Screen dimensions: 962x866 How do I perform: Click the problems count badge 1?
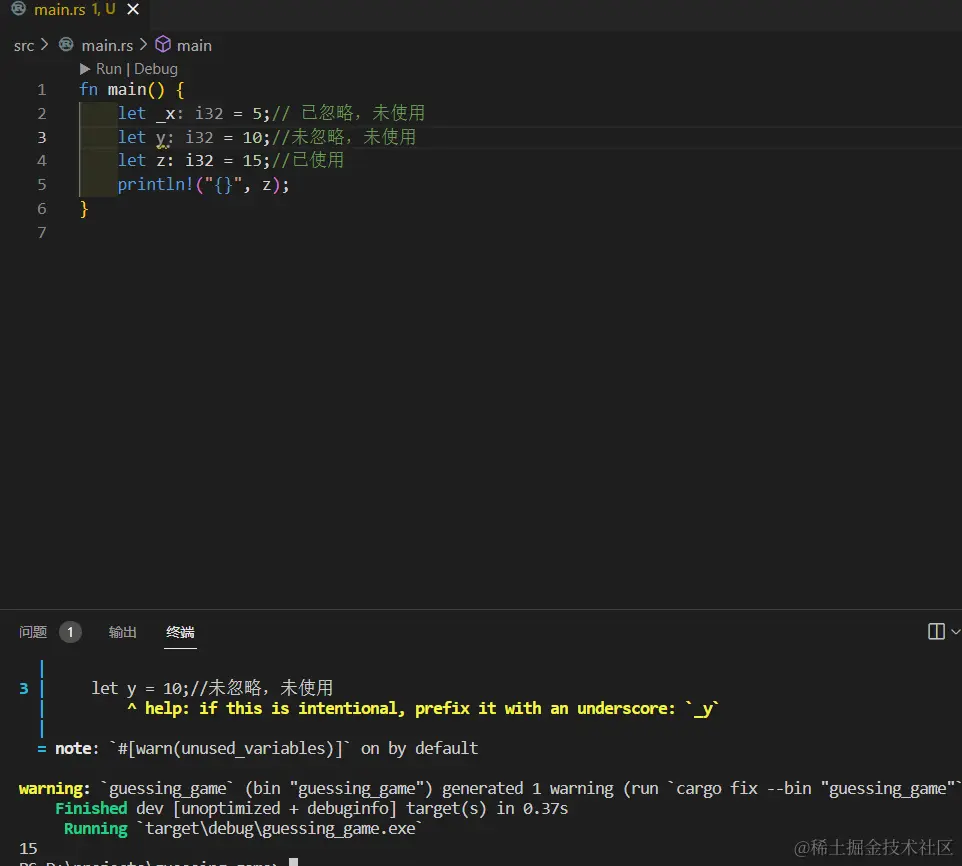click(71, 632)
